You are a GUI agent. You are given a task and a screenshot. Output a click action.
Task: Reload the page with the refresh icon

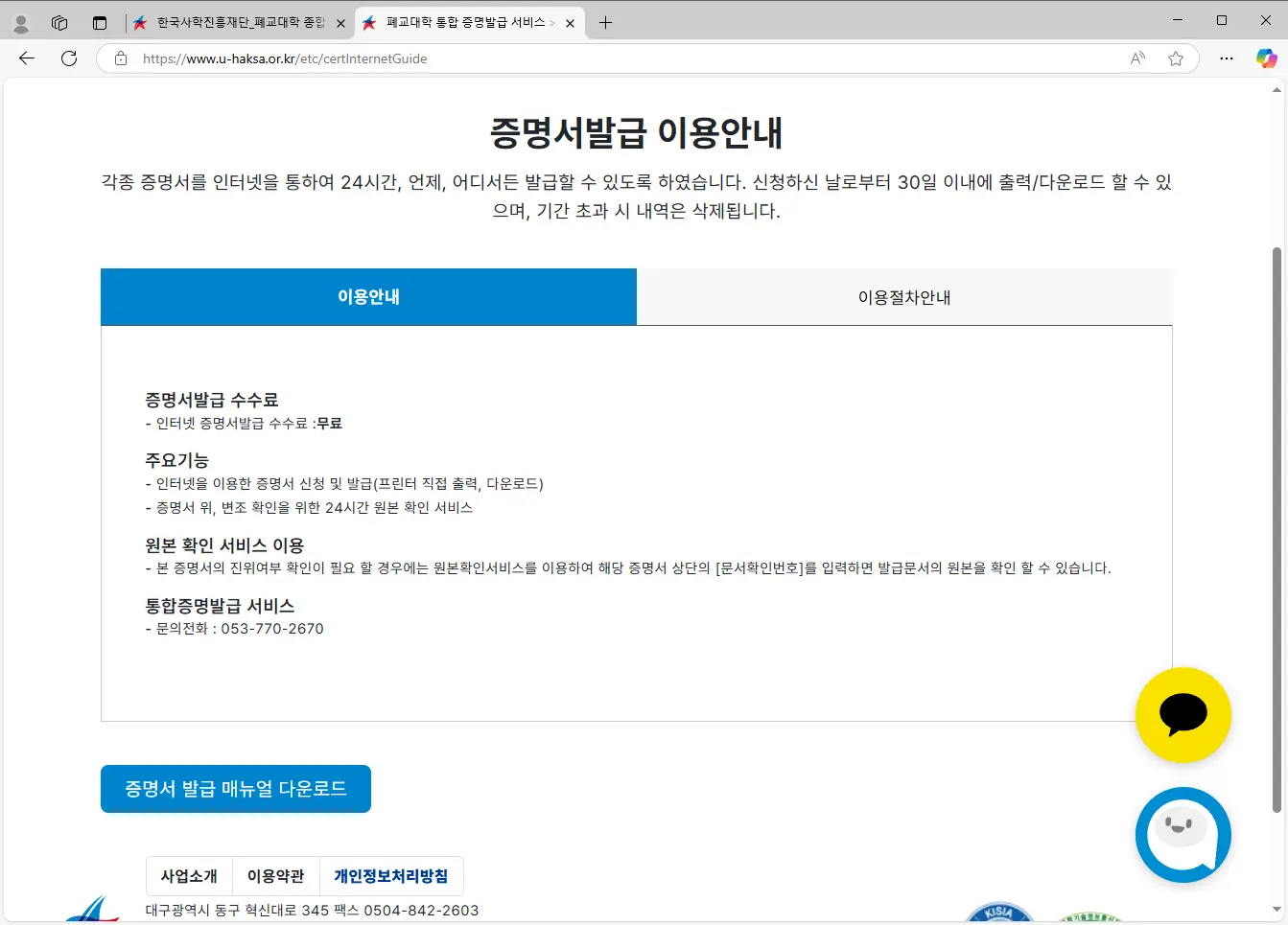coord(69,58)
